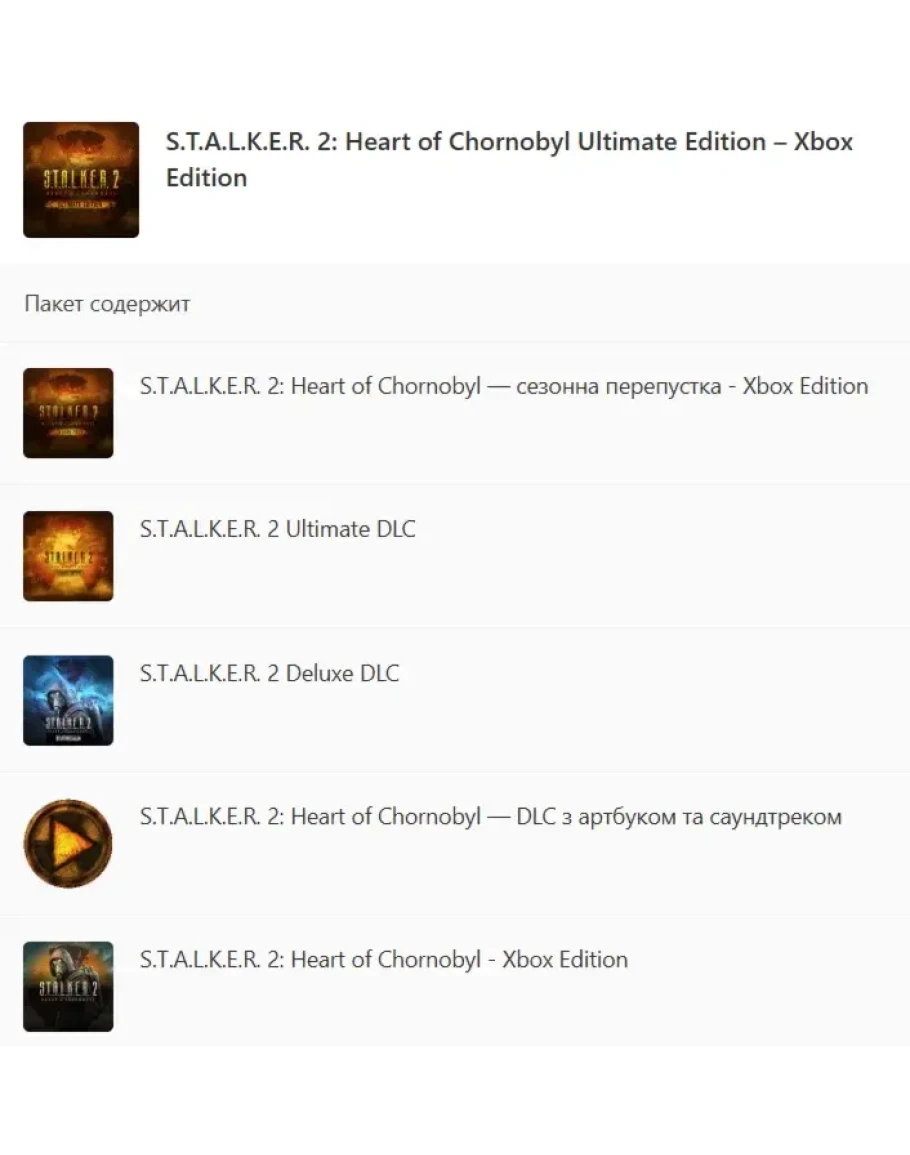910x1155 pixels.
Task: Click the blue Deluxe DLC cover icon
Action: 69,701
